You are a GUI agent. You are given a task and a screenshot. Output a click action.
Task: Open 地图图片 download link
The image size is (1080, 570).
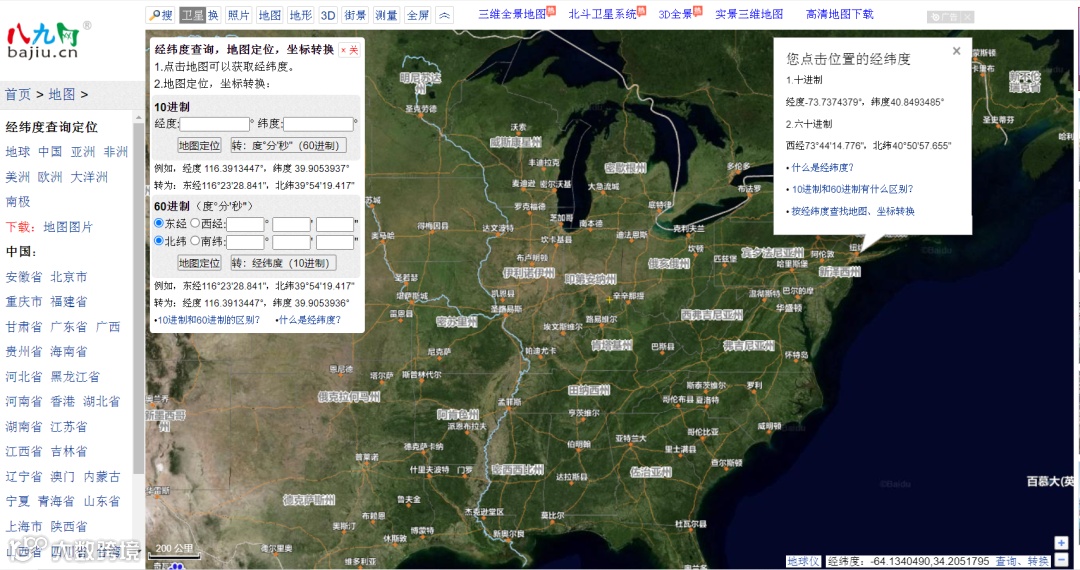point(68,226)
